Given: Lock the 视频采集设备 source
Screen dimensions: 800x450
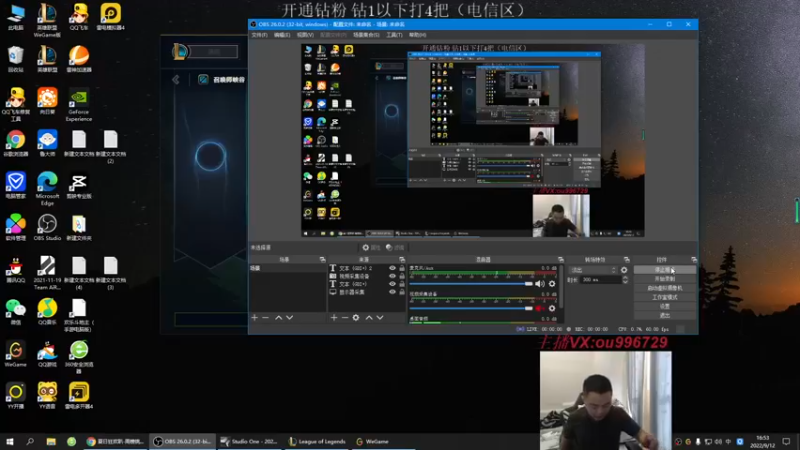Looking at the screenshot, I should pyautogui.click(x=402, y=276).
